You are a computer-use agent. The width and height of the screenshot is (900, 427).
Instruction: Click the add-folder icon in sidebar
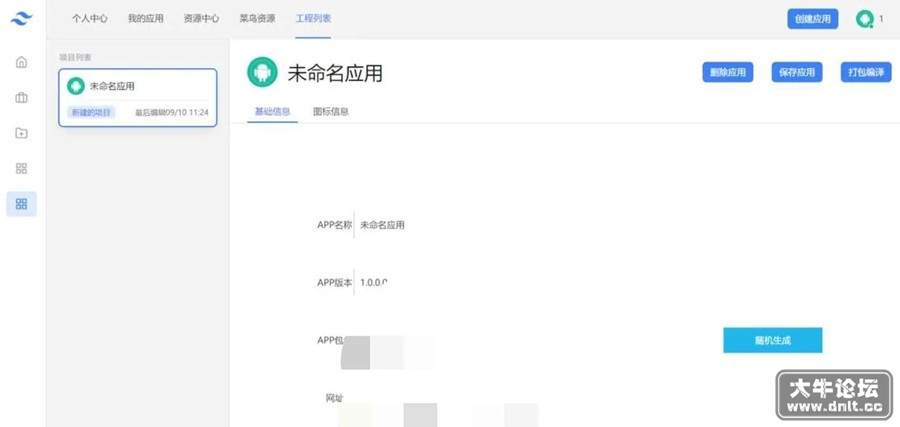21,133
